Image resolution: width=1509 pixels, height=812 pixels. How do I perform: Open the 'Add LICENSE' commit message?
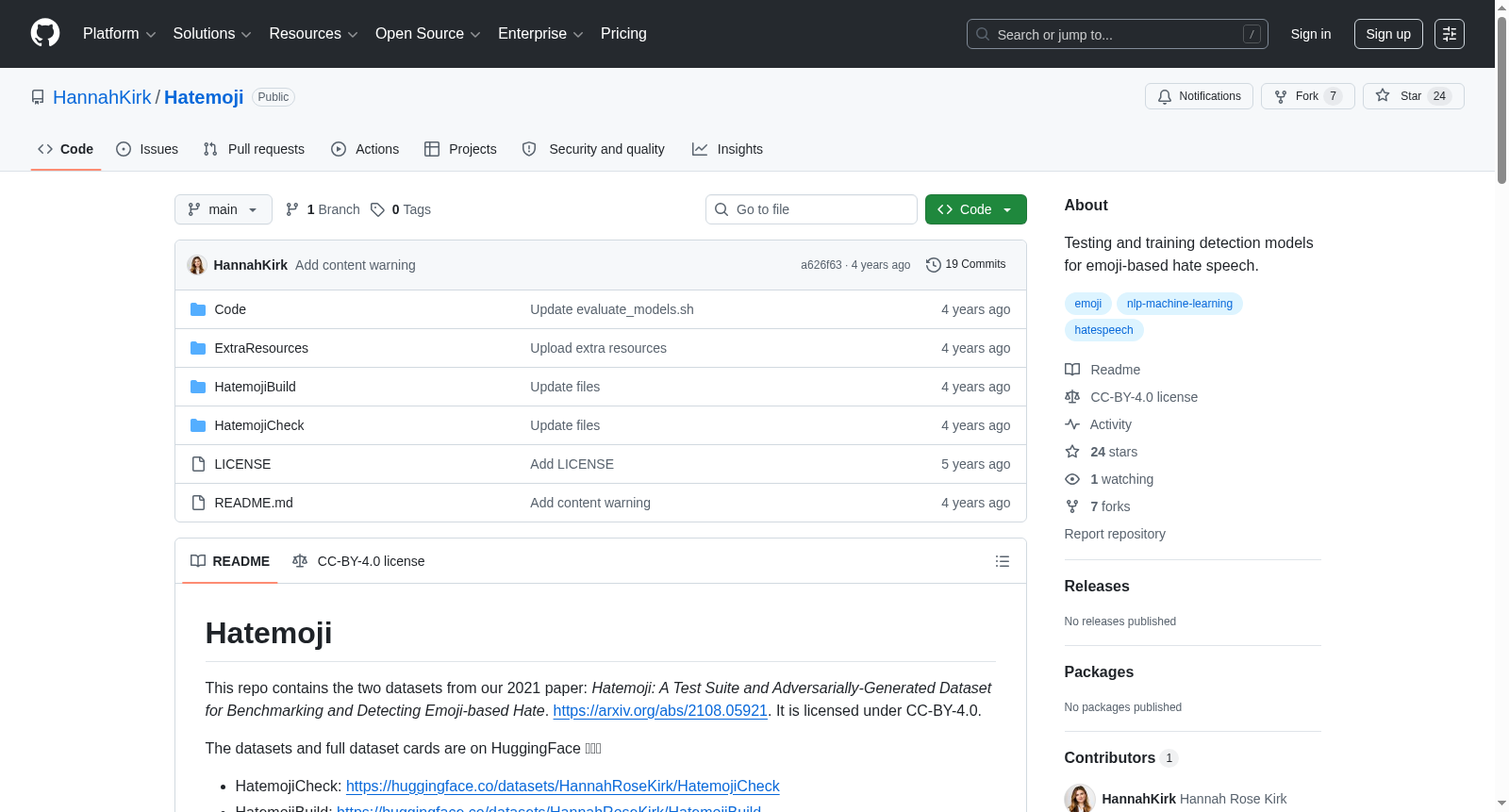pos(572,464)
